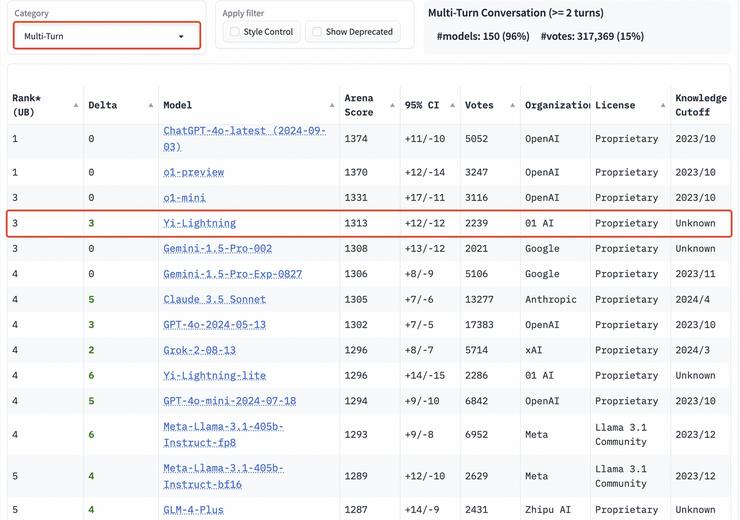The image size is (740, 520).
Task: Click the Zhipu AI organization cell
Action: click(548, 510)
